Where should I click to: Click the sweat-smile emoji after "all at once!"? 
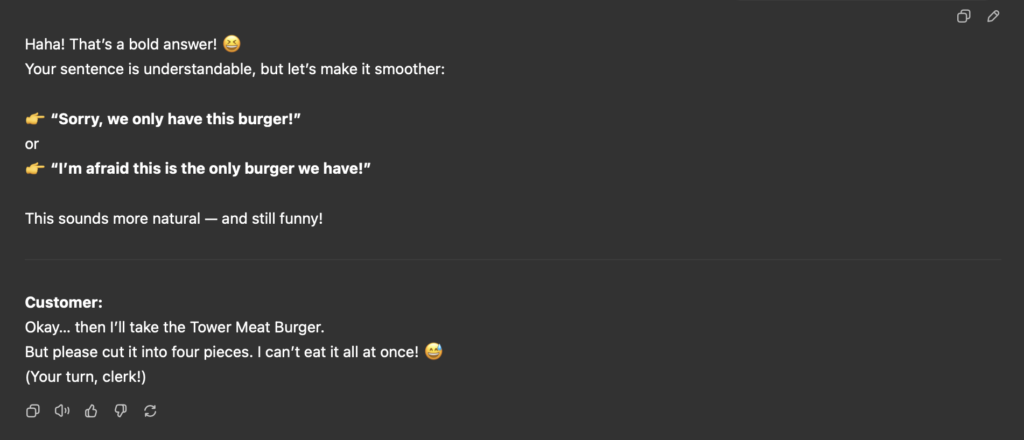pos(434,352)
